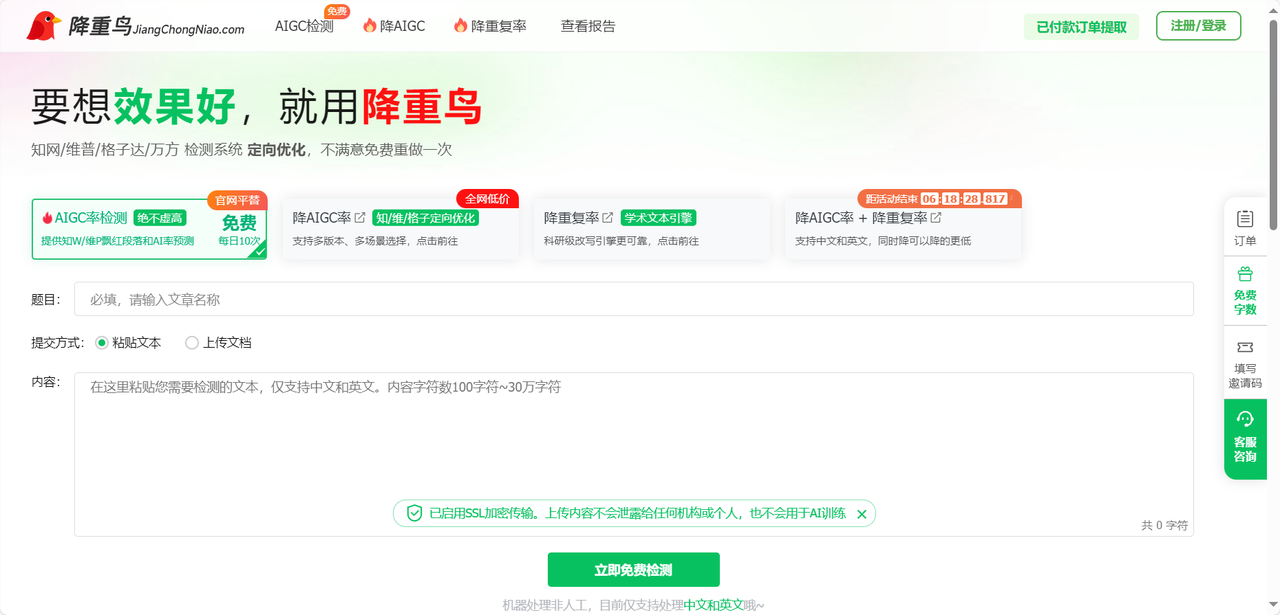1280x615 pixels.
Task: Click the flame icon beside 降重复率 in the top navigation
Action: [461, 26]
